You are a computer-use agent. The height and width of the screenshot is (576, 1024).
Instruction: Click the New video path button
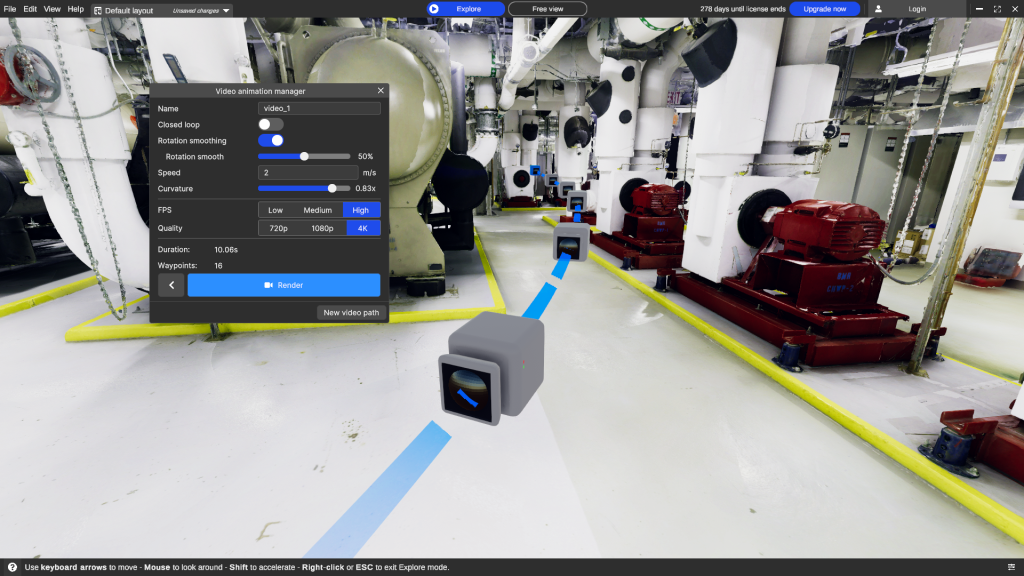[351, 313]
